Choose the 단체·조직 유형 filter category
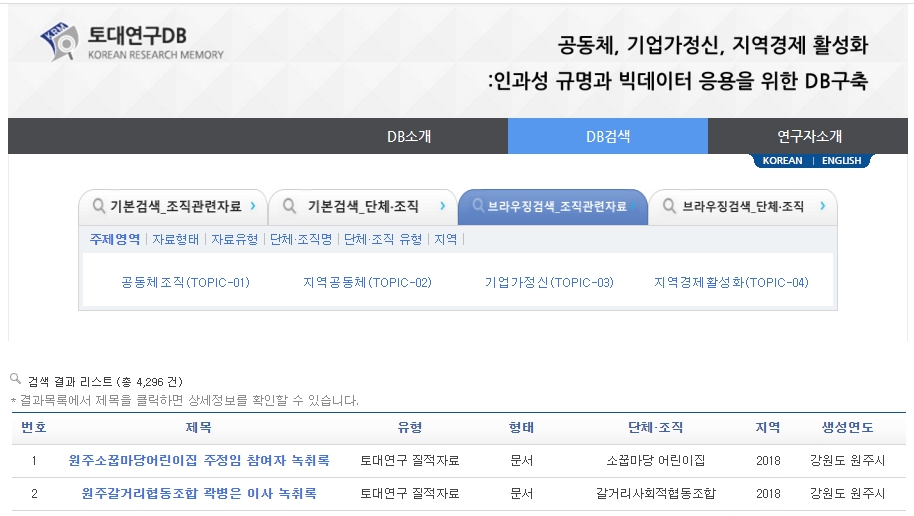The width and height of the screenshot is (914, 516). click(383, 239)
